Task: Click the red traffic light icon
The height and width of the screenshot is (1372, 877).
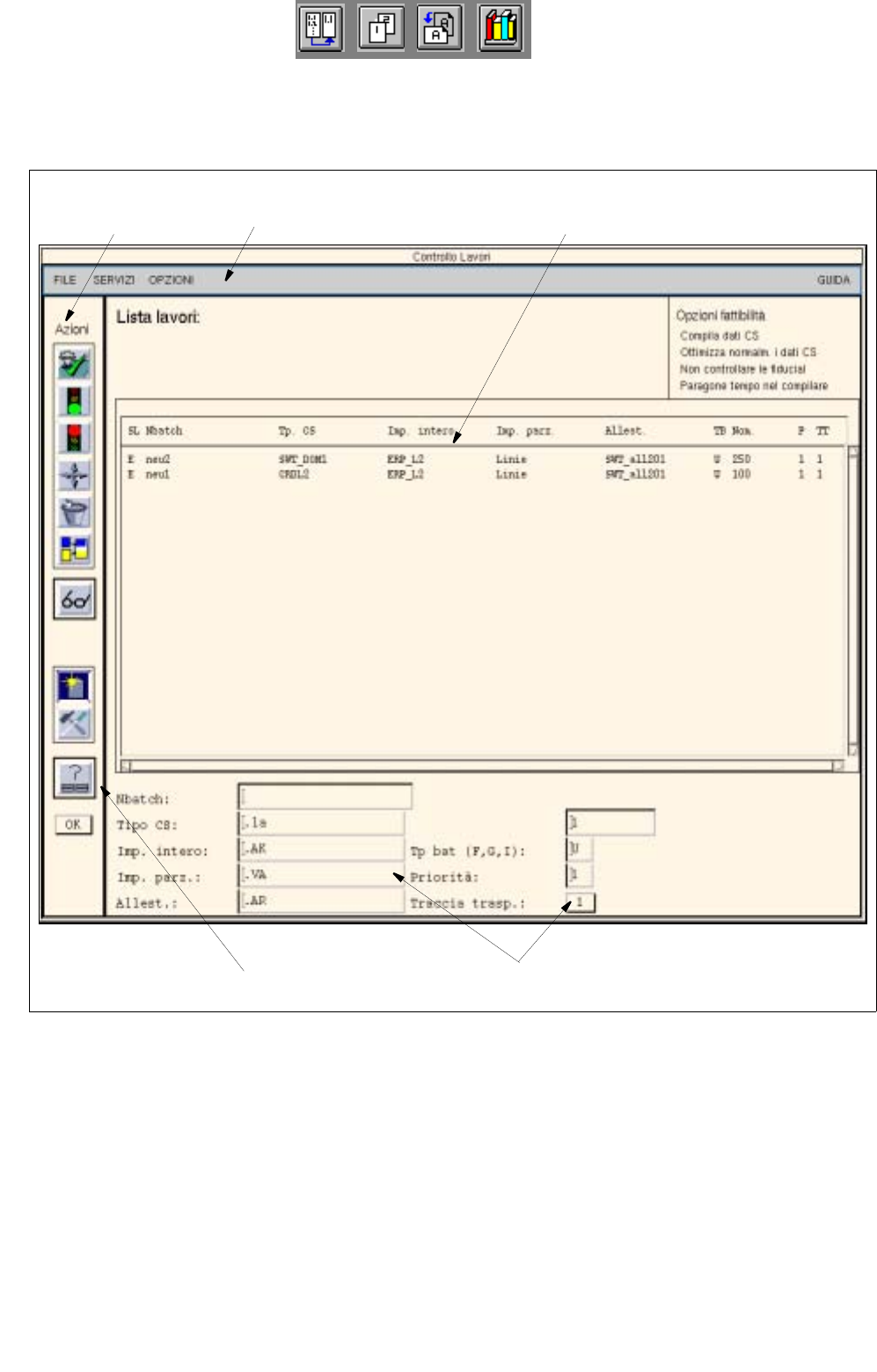Action: tap(74, 437)
